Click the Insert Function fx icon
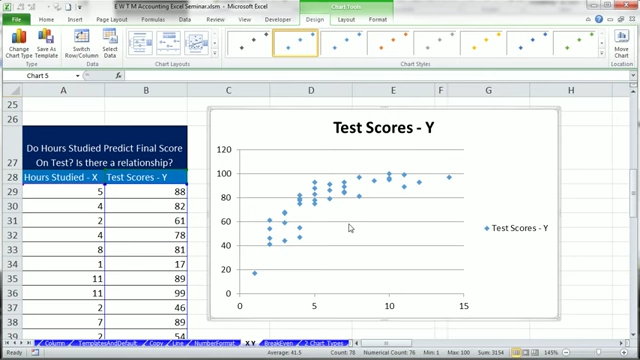Screen dimensions: 640x360 coord(118,76)
